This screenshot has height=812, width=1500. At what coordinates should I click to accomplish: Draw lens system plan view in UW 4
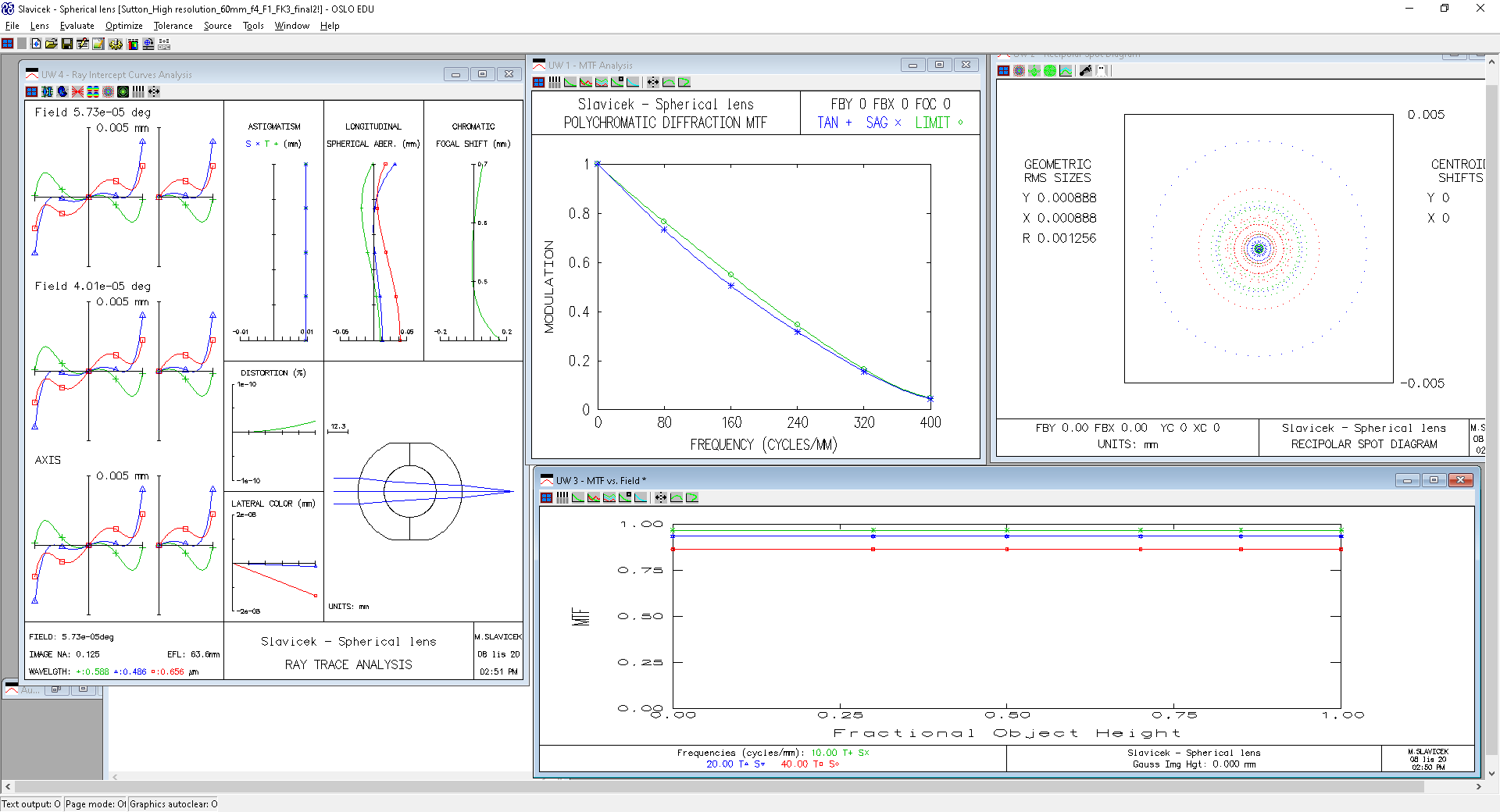[47, 91]
